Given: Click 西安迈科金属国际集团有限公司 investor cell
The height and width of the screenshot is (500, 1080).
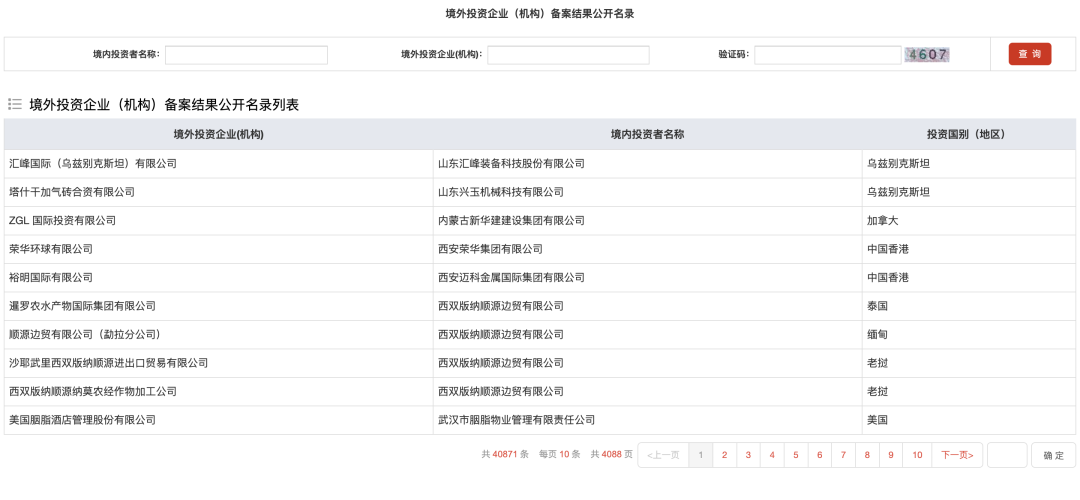Looking at the screenshot, I should click(x=647, y=278).
